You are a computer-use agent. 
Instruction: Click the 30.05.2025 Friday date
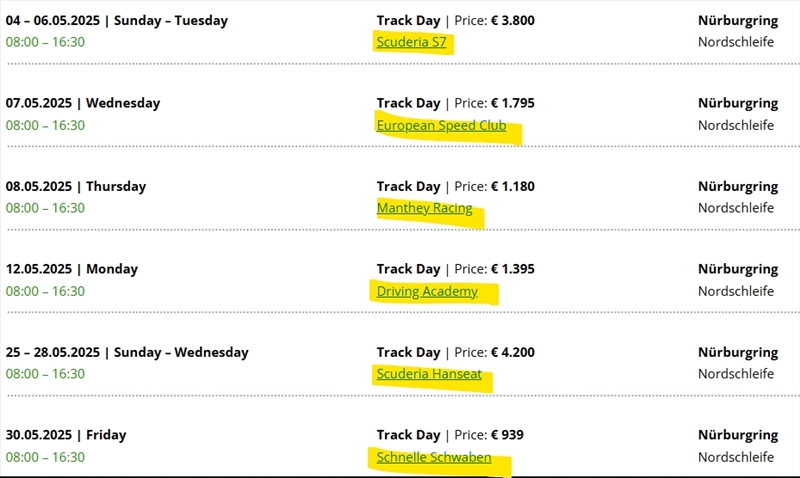(66, 435)
